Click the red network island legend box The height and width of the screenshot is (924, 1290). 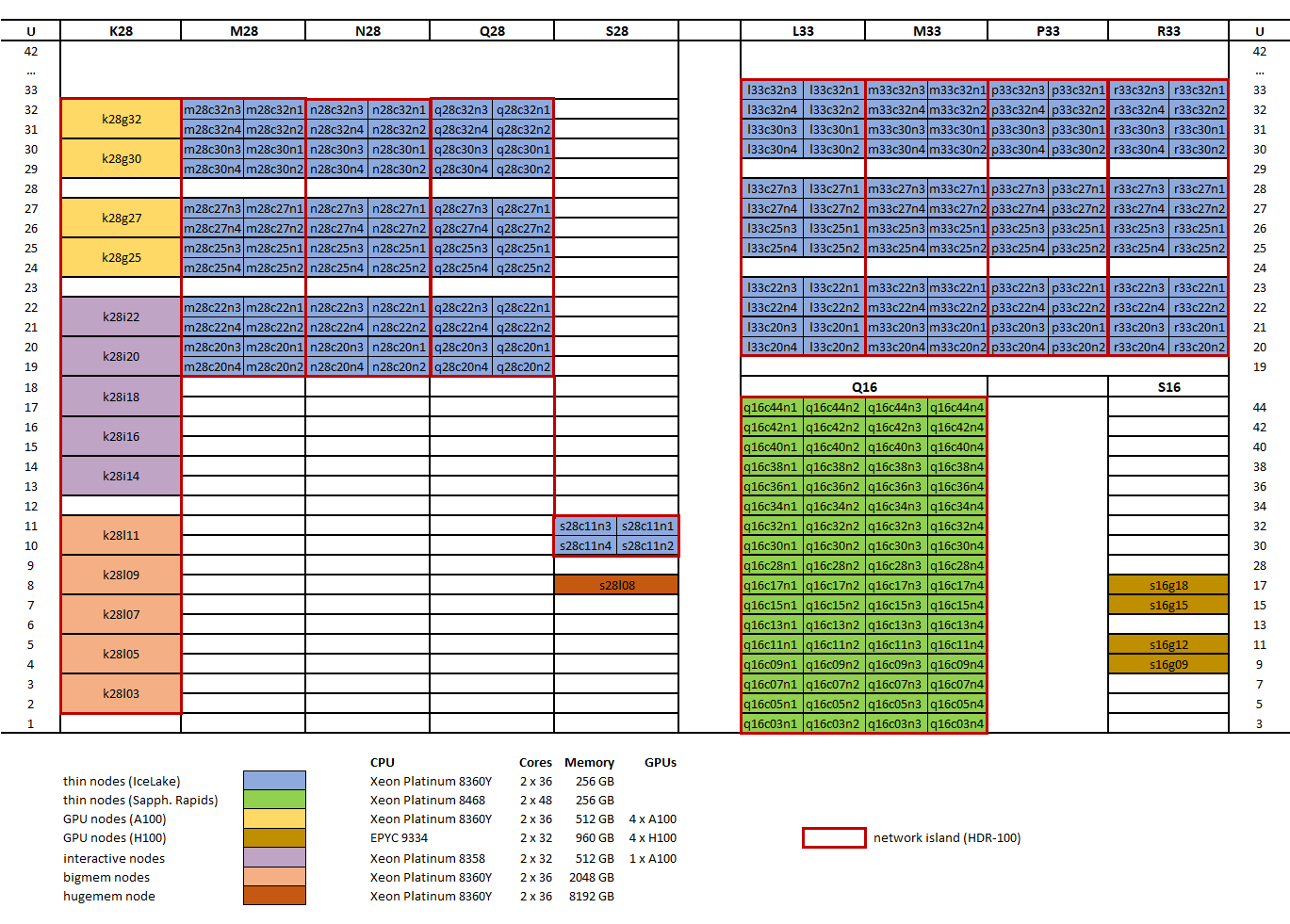[834, 837]
